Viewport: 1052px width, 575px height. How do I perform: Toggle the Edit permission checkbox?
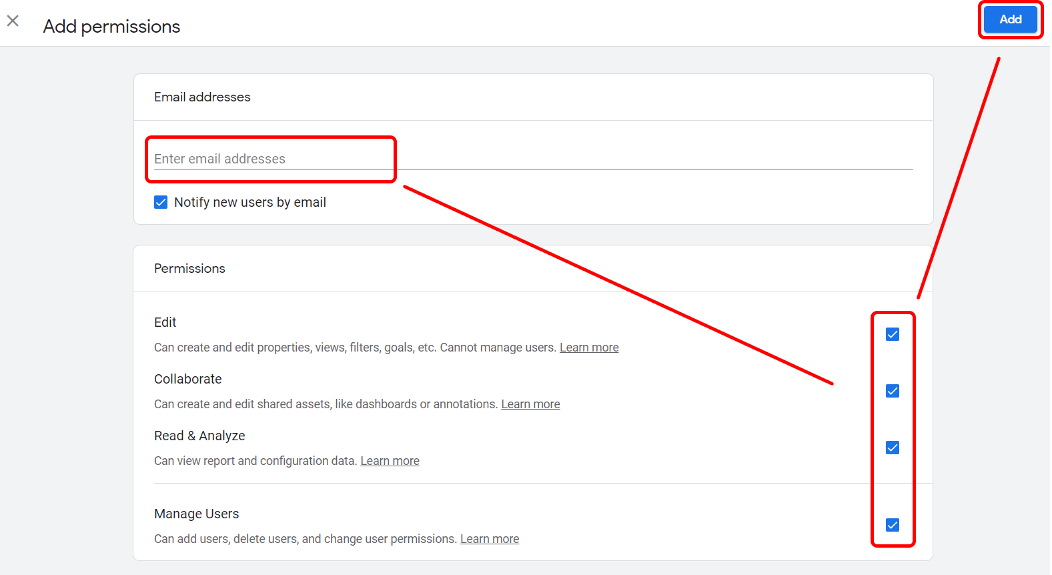(892, 335)
